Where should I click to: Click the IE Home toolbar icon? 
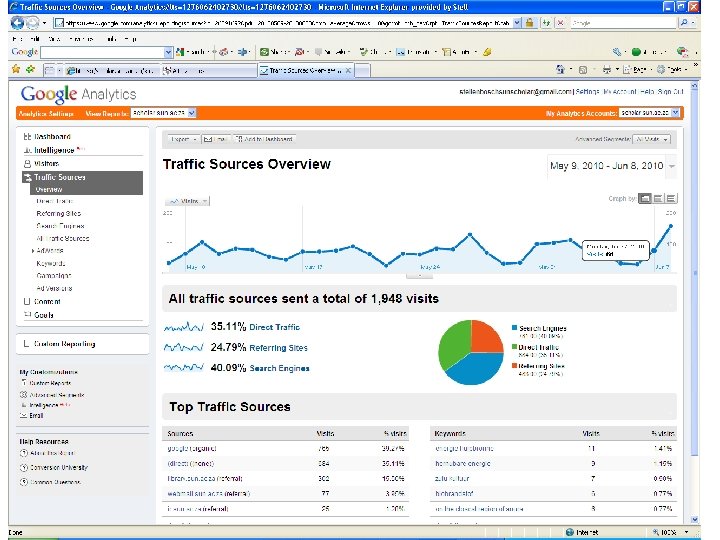tap(560, 69)
